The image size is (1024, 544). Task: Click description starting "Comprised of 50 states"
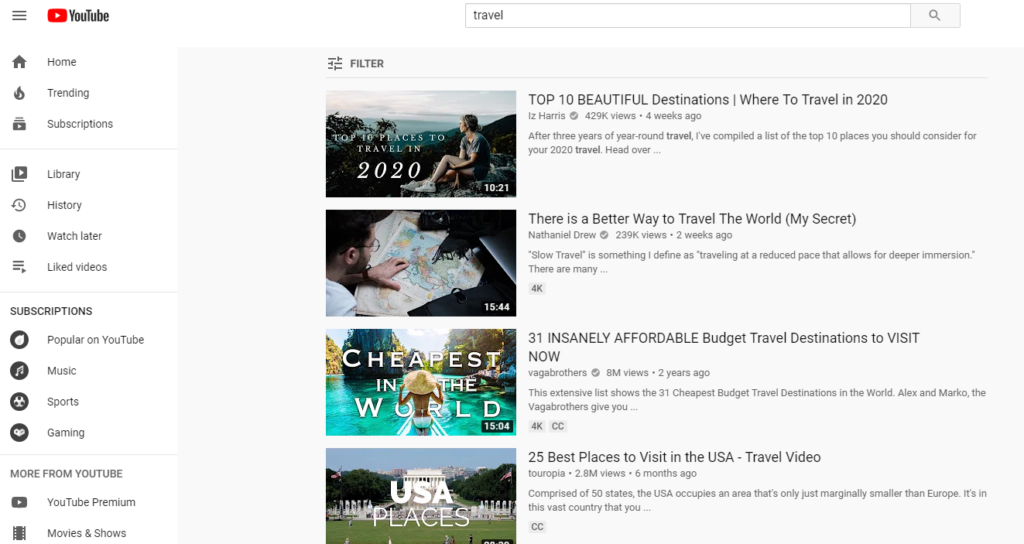pos(758,500)
